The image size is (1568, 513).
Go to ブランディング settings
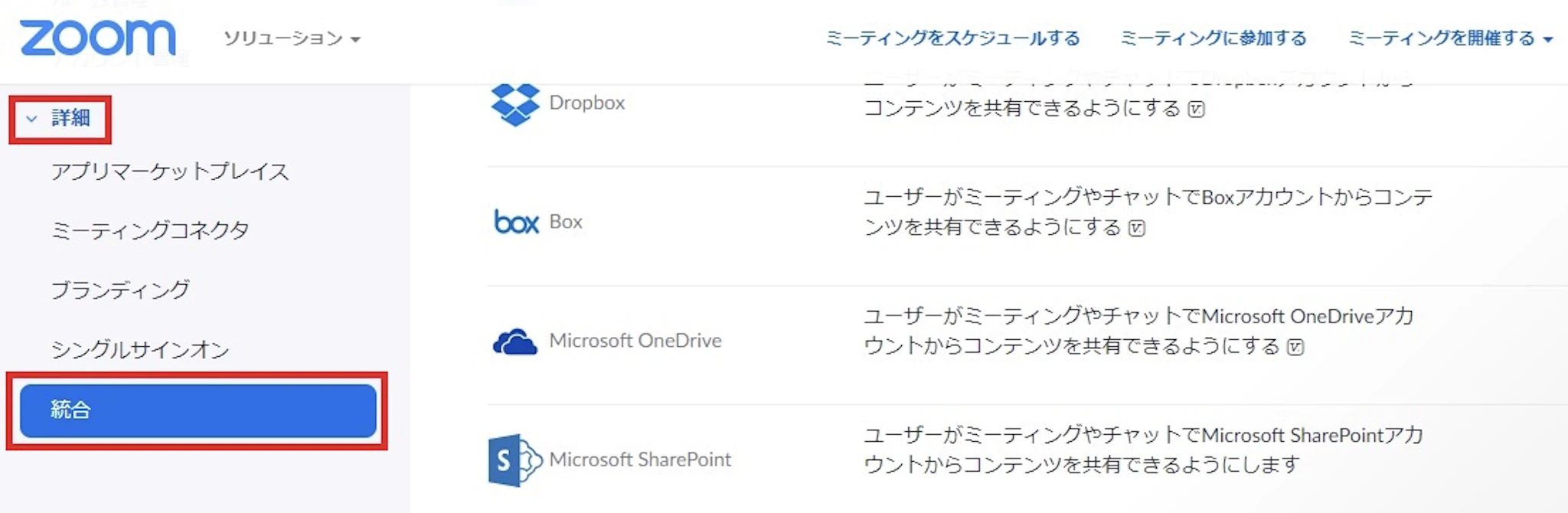click(x=120, y=290)
